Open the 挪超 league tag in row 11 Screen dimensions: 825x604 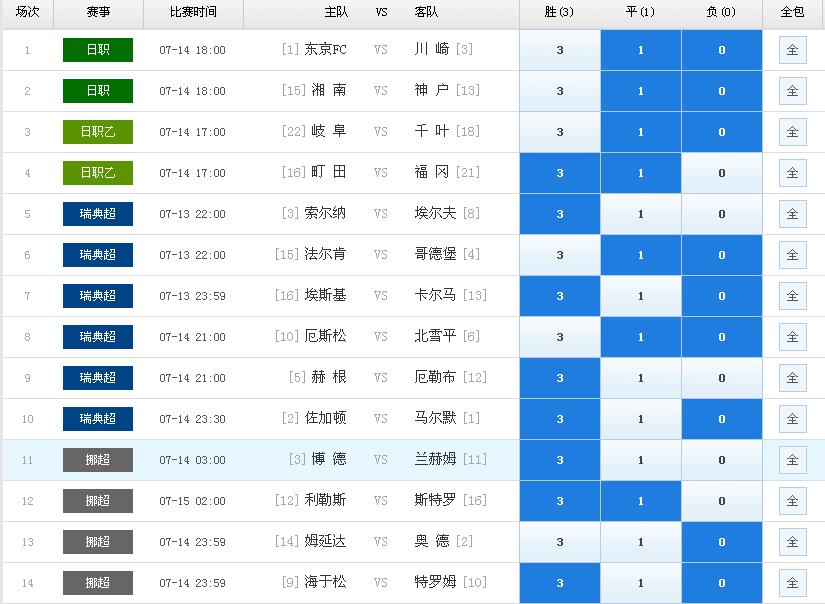click(98, 460)
